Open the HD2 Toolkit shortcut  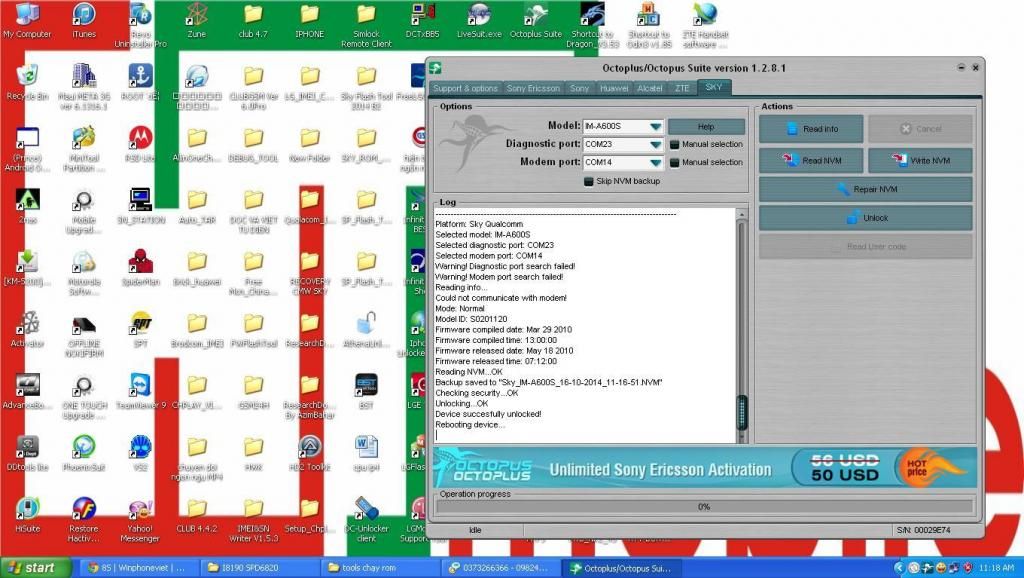[x=310, y=453]
